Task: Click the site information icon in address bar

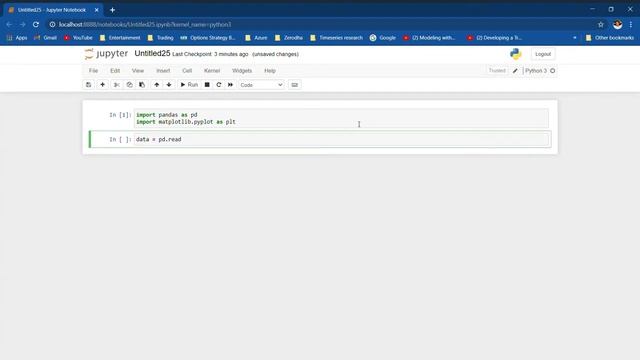Action: click(x=52, y=24)
